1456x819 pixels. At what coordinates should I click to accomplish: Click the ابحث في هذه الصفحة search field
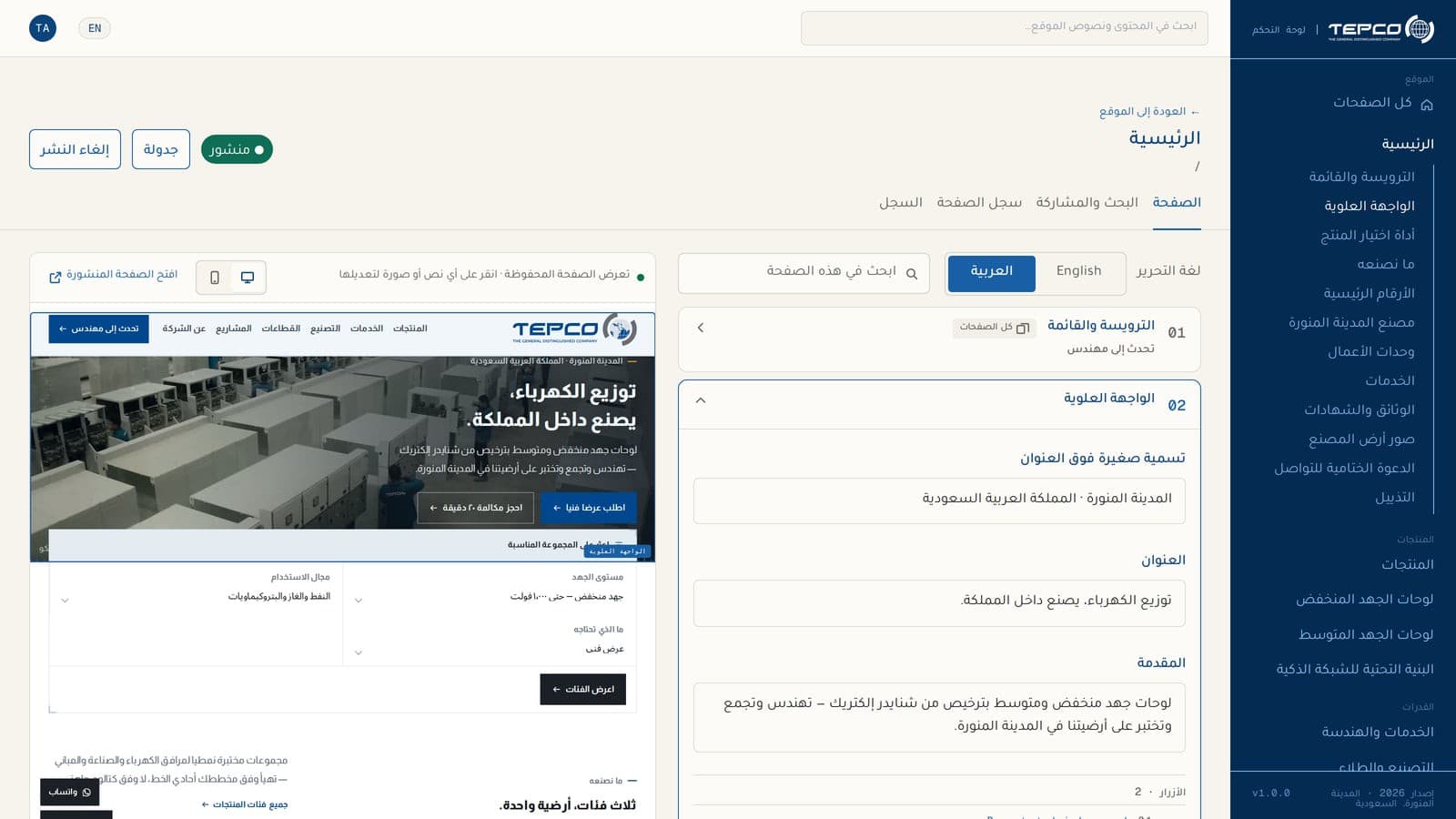[x=804, y=273]
